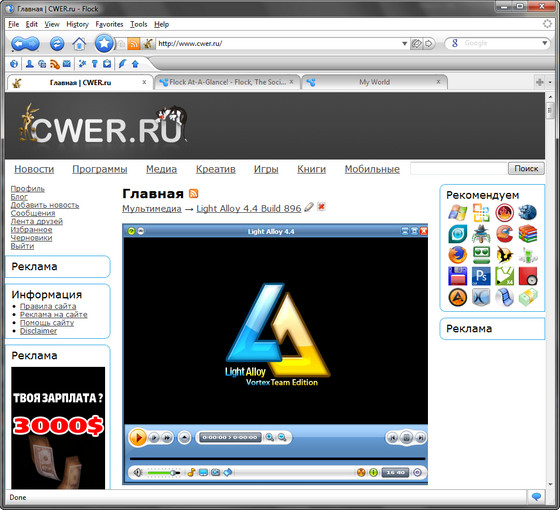Open the Media Bar toolbar icon
The height and width of the screenshot is (510, 560).
click(42, 64)
